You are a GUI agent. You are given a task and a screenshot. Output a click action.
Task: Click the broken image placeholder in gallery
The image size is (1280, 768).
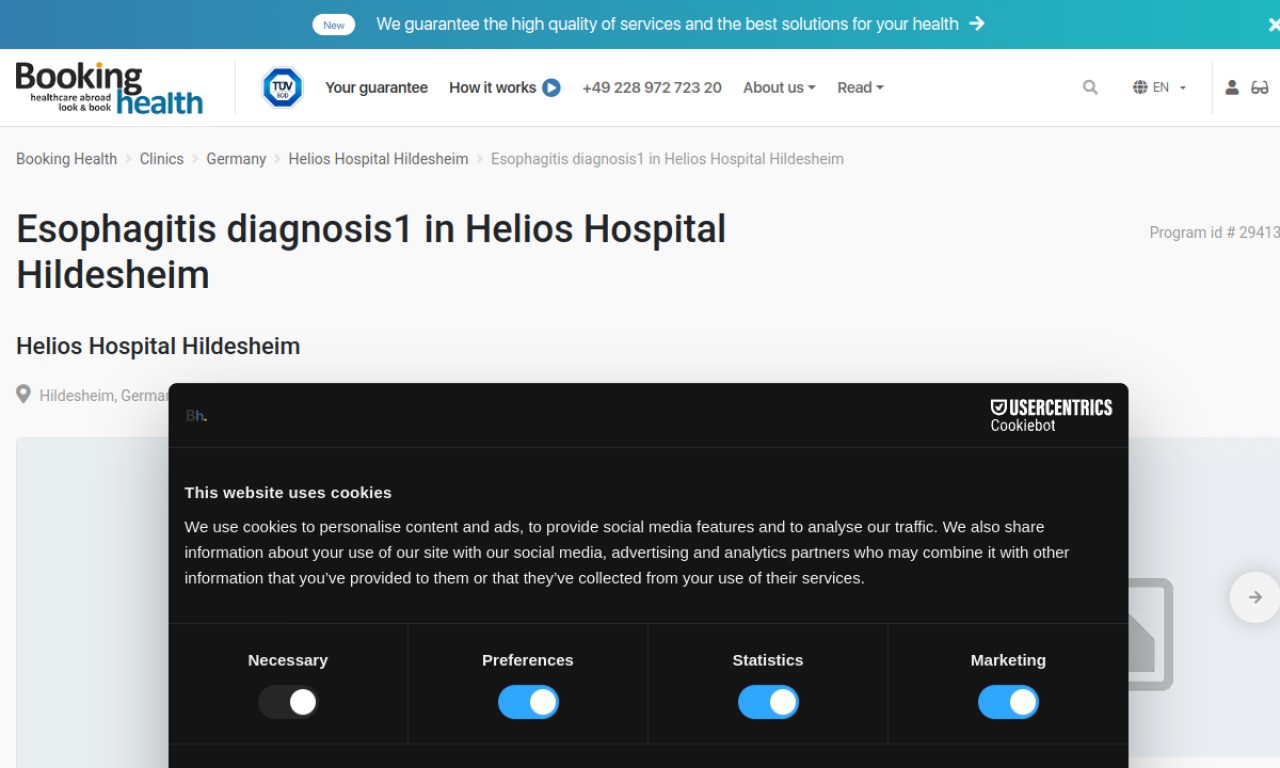pyautogui.click(x=1151, y=634)
